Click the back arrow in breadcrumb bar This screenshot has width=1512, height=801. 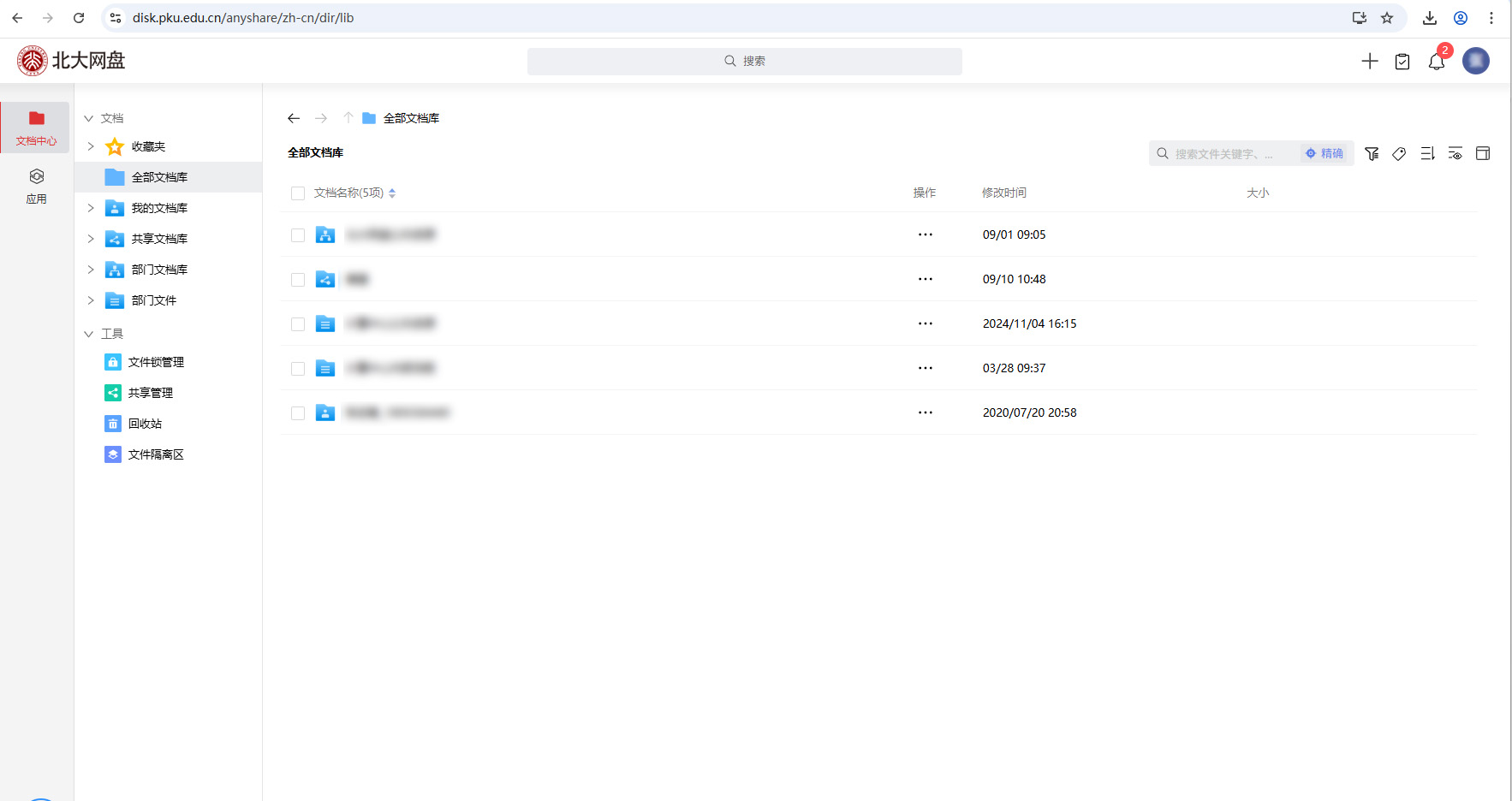pos(294,118)
